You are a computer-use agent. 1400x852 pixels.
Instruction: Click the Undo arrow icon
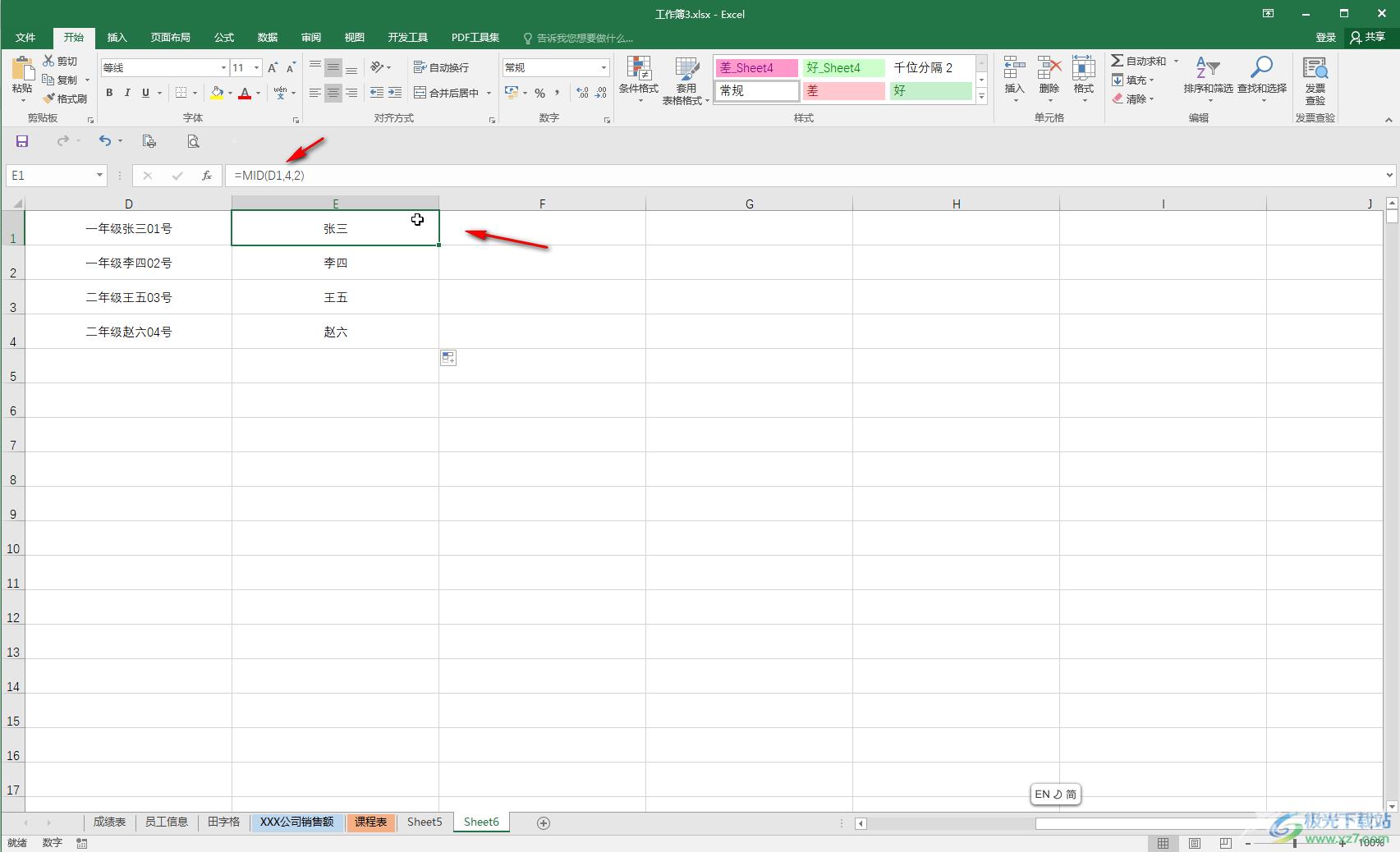(x=105, y=141)
